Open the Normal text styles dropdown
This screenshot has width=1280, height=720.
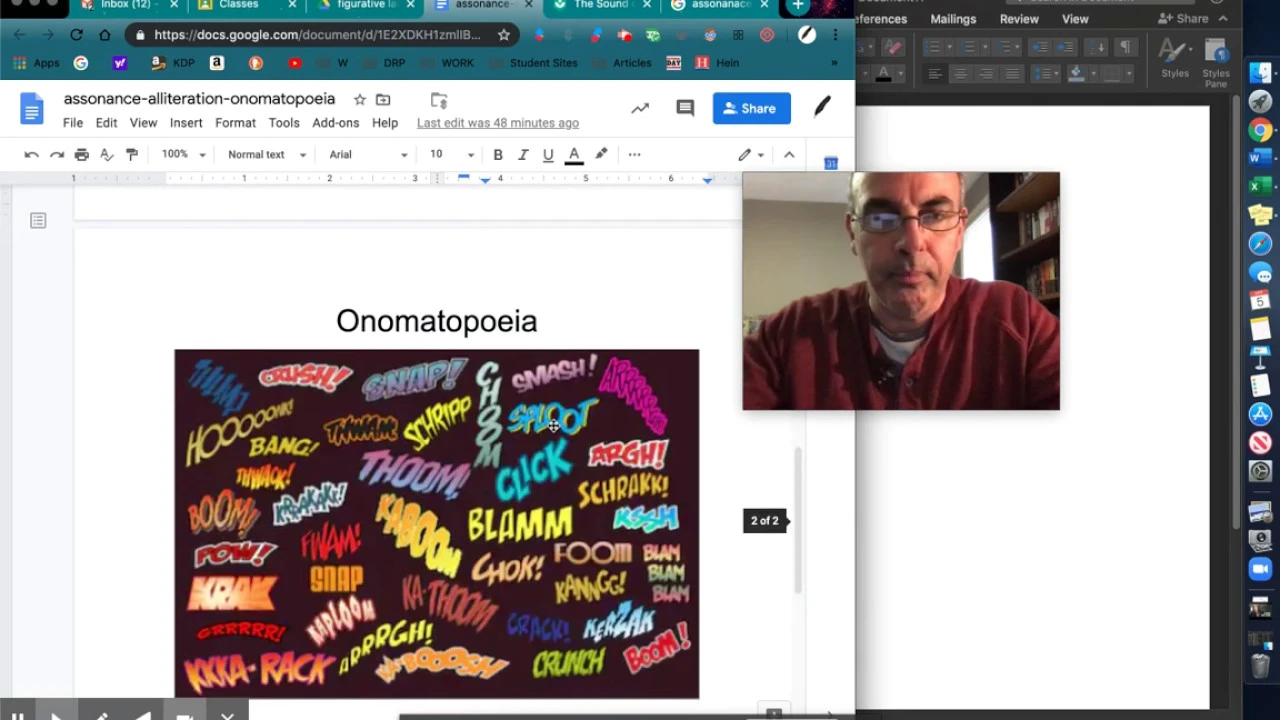[266, 154]
